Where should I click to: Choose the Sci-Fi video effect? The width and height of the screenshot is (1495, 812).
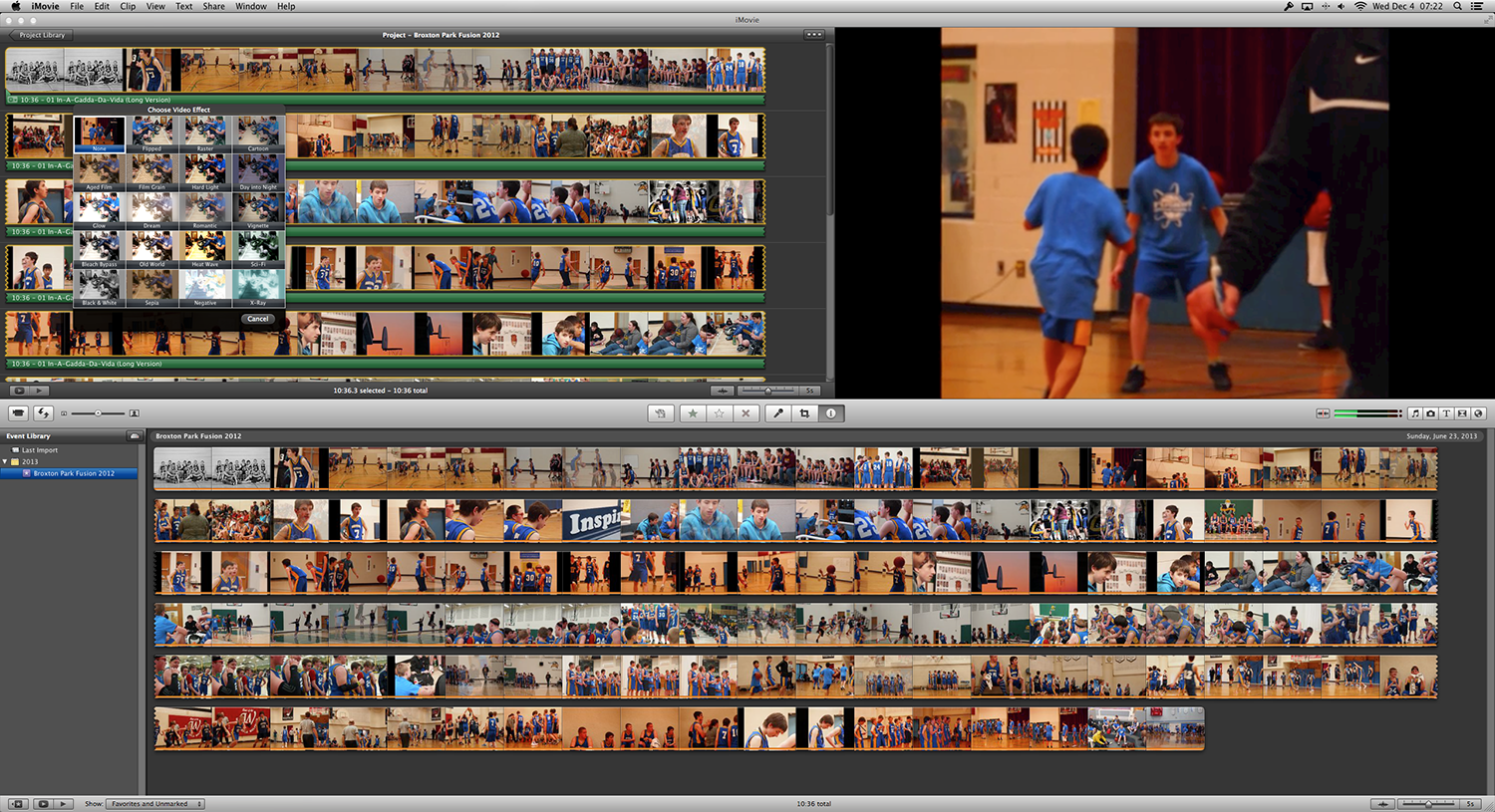pyautogui.click(x=258, y=250)
